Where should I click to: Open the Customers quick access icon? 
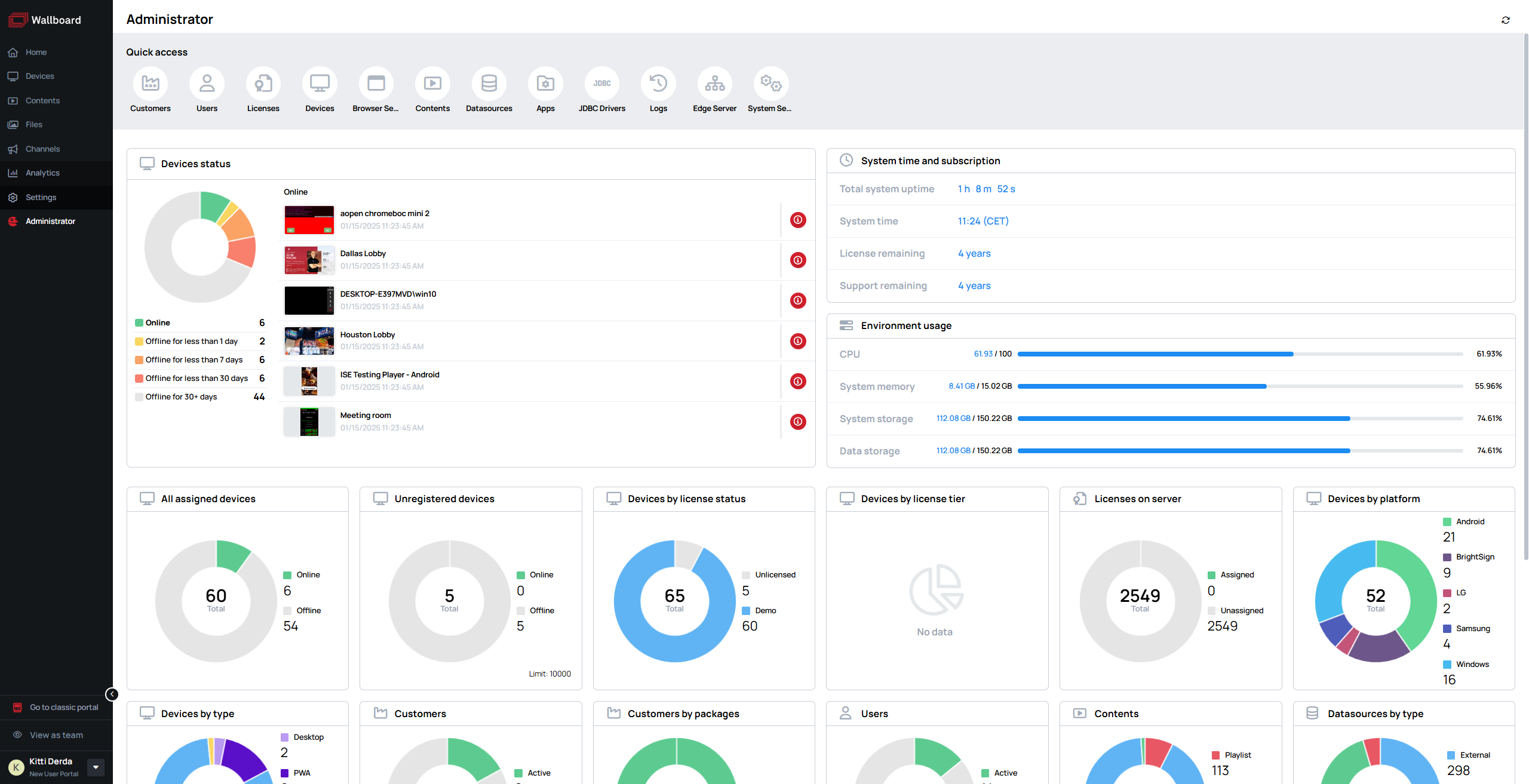(151, 84)
